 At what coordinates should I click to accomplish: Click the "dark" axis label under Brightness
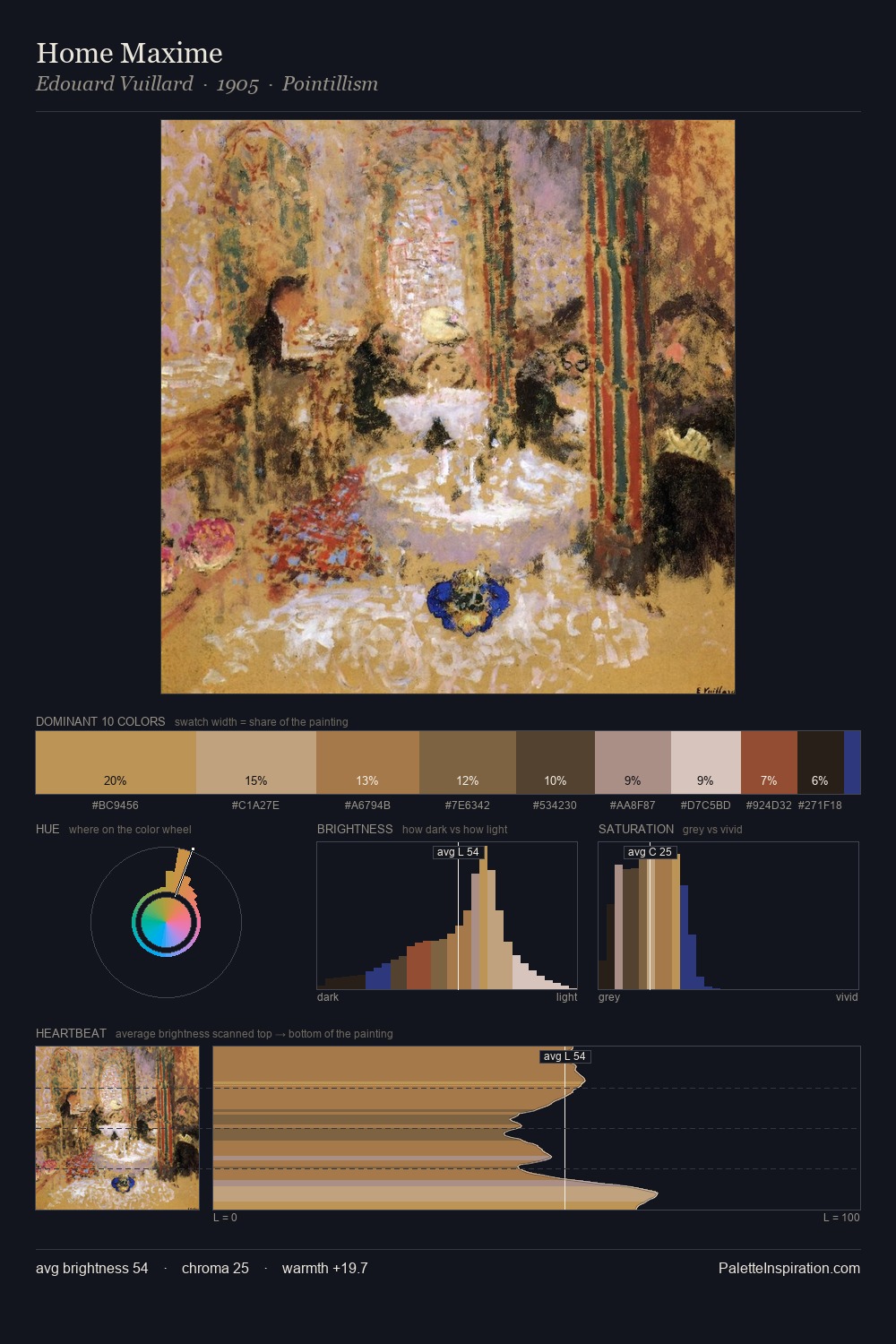pyautogui.click(x=328, y=997)
